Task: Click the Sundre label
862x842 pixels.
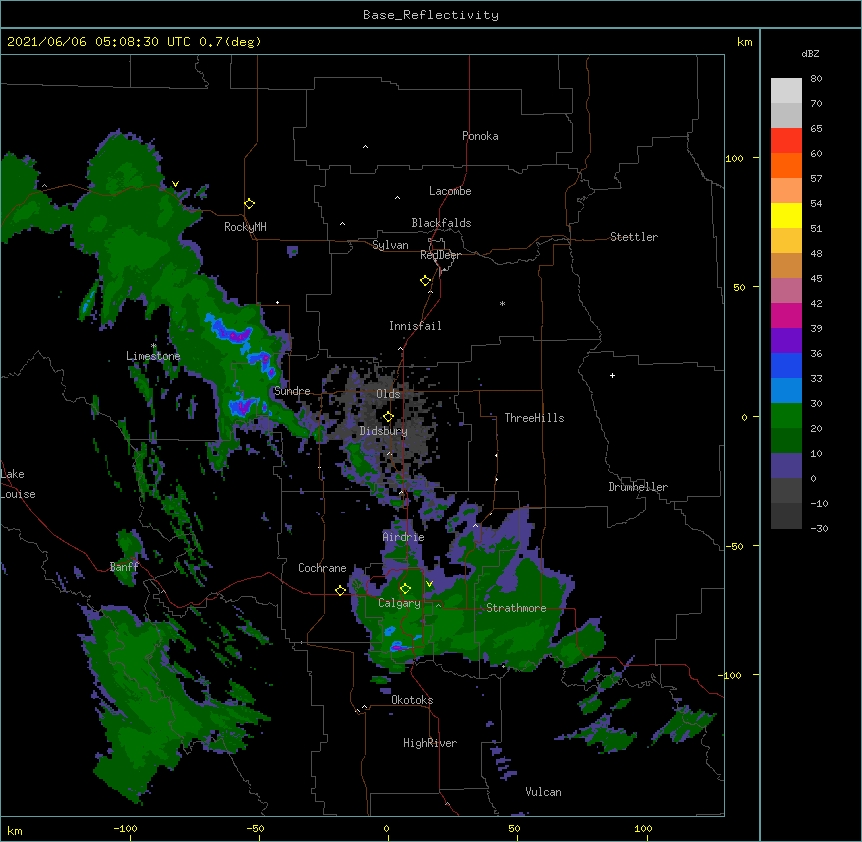Action: coord(292,391)
